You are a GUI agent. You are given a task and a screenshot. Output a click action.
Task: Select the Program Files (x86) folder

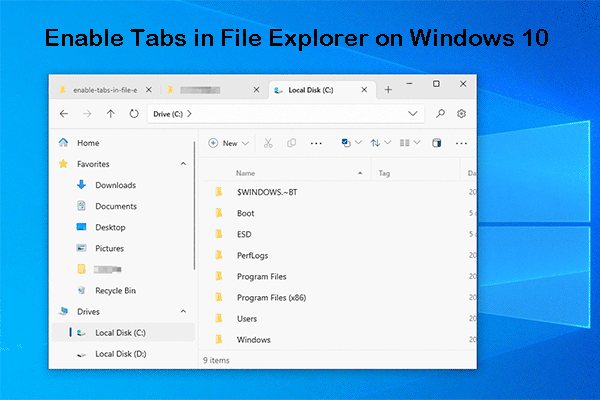[271, 297]
